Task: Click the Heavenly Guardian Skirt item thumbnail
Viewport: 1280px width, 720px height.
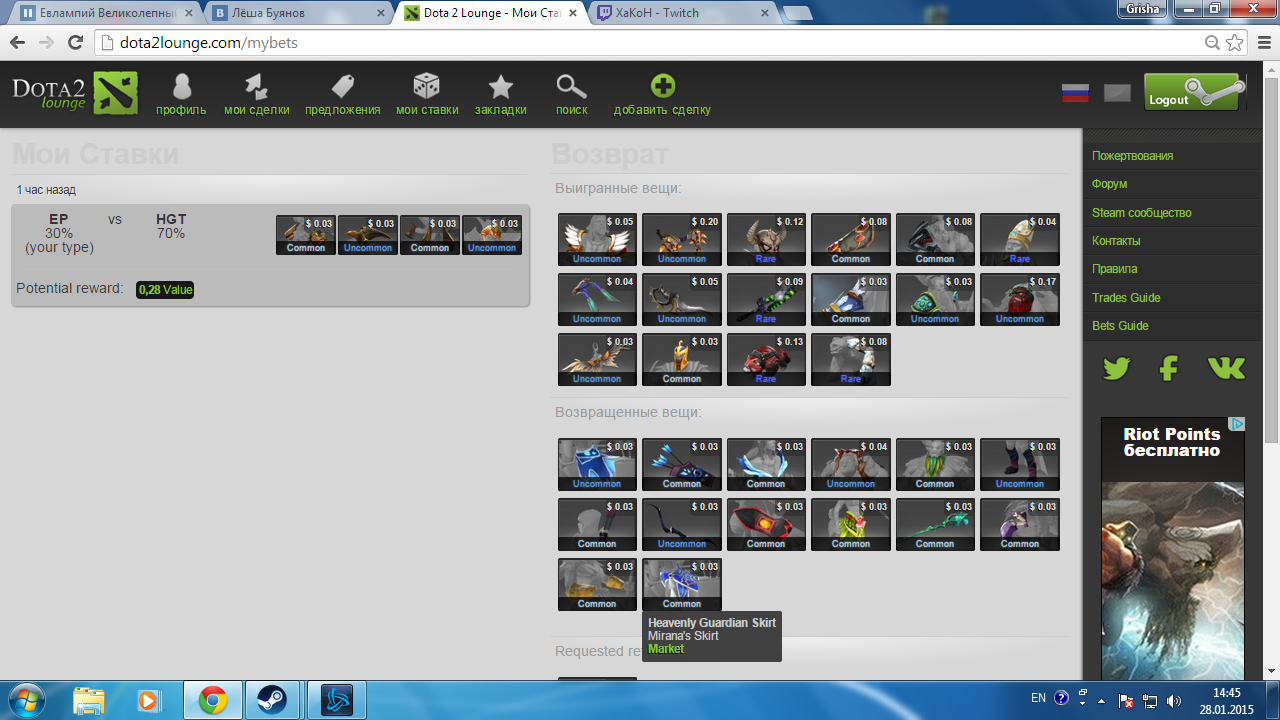Action: [x=681, y=584]
